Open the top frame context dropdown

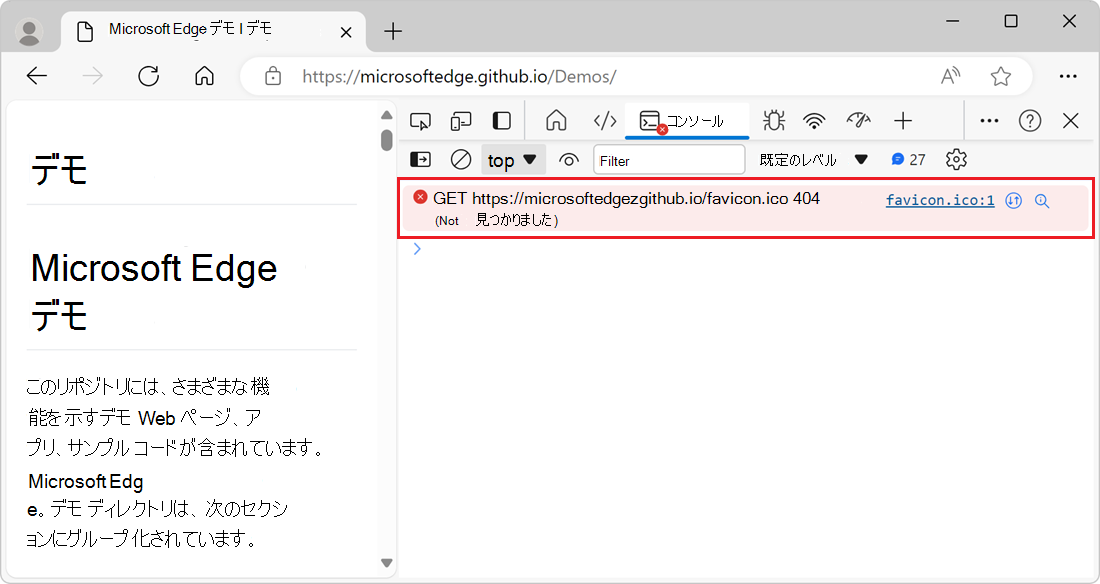[x=513, y=159]
